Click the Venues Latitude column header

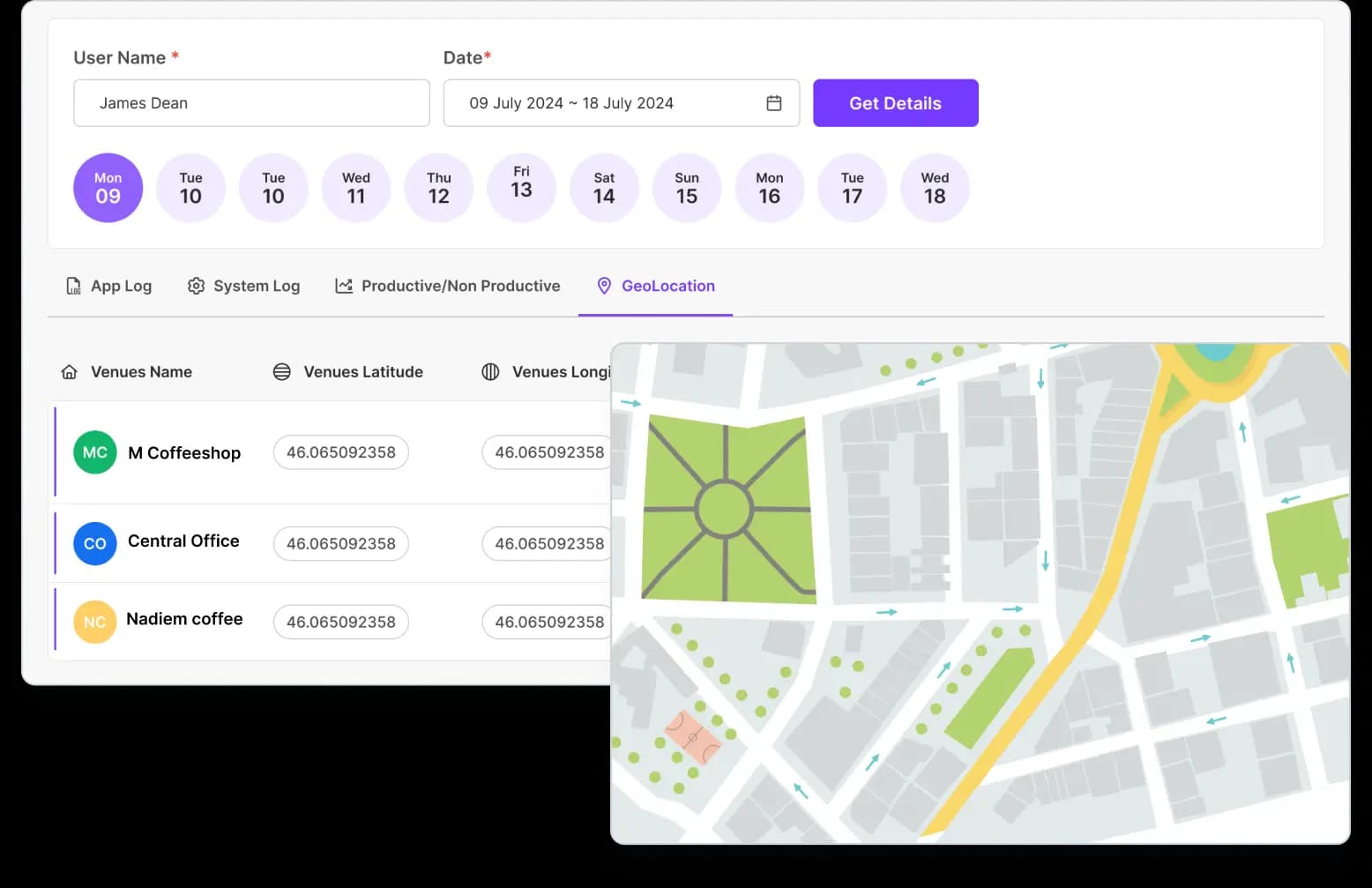pos(363,372)
